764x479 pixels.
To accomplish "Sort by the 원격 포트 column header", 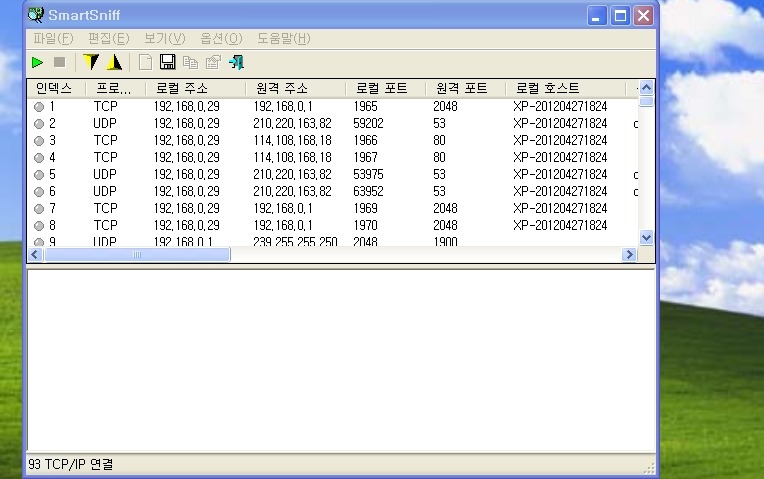I will point(464,88).
